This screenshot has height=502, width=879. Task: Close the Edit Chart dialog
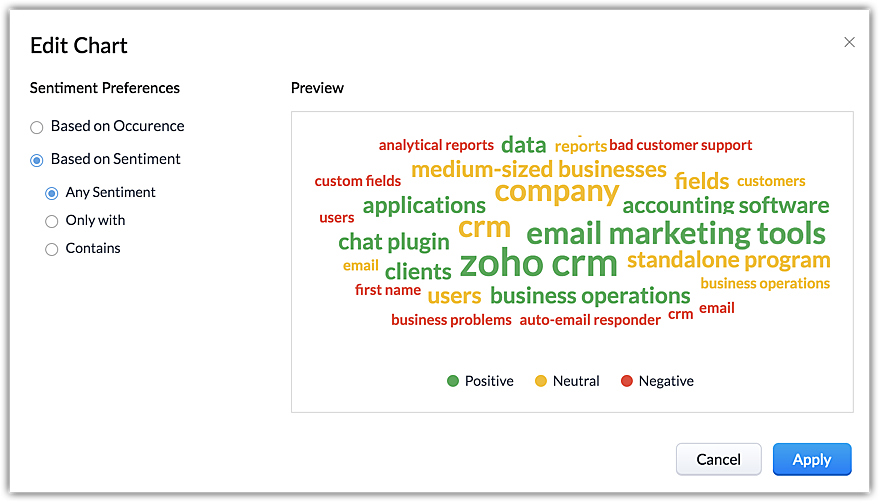coord(849,42)
